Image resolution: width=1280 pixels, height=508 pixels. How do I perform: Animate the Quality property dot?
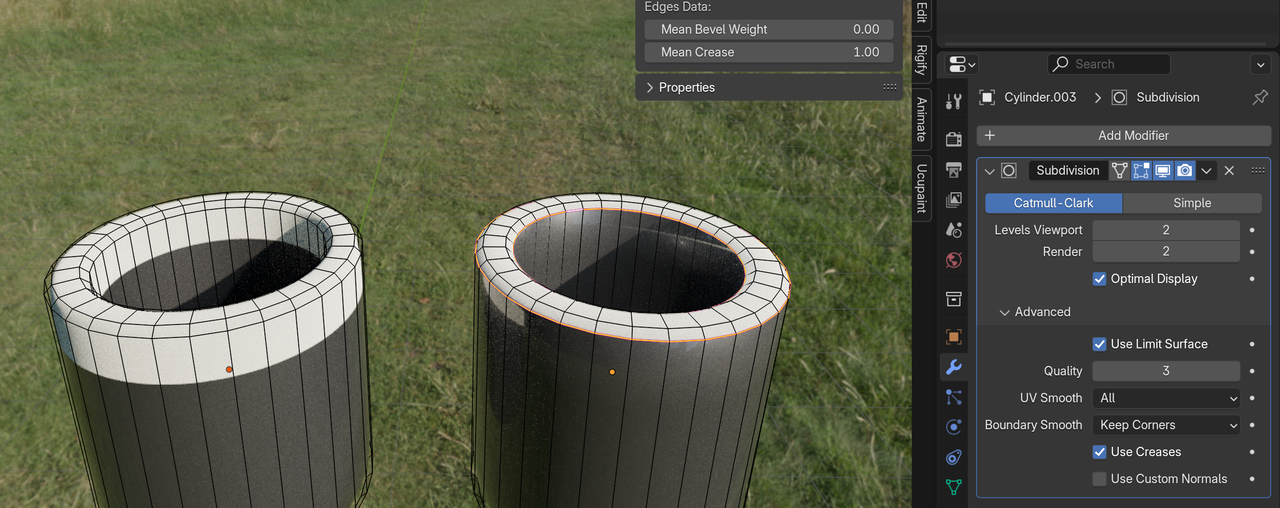[x=1252, y=371]
